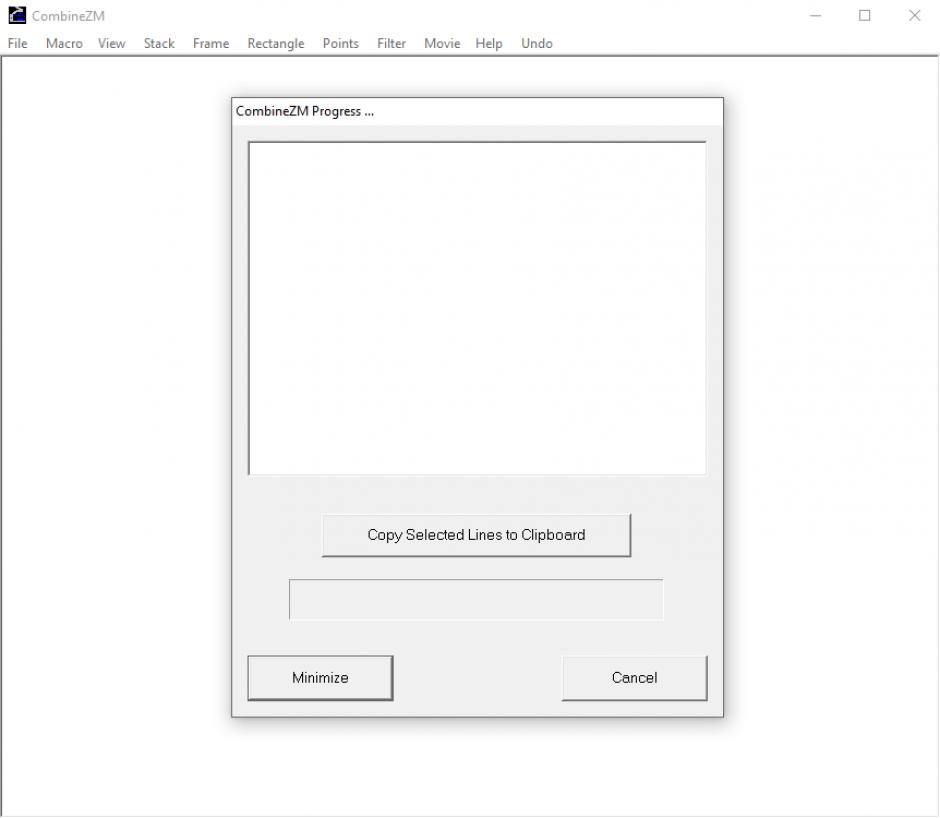940x818 pixels.
Task: Minimize the CombineZM main window
Action: [x=815, y=16]
